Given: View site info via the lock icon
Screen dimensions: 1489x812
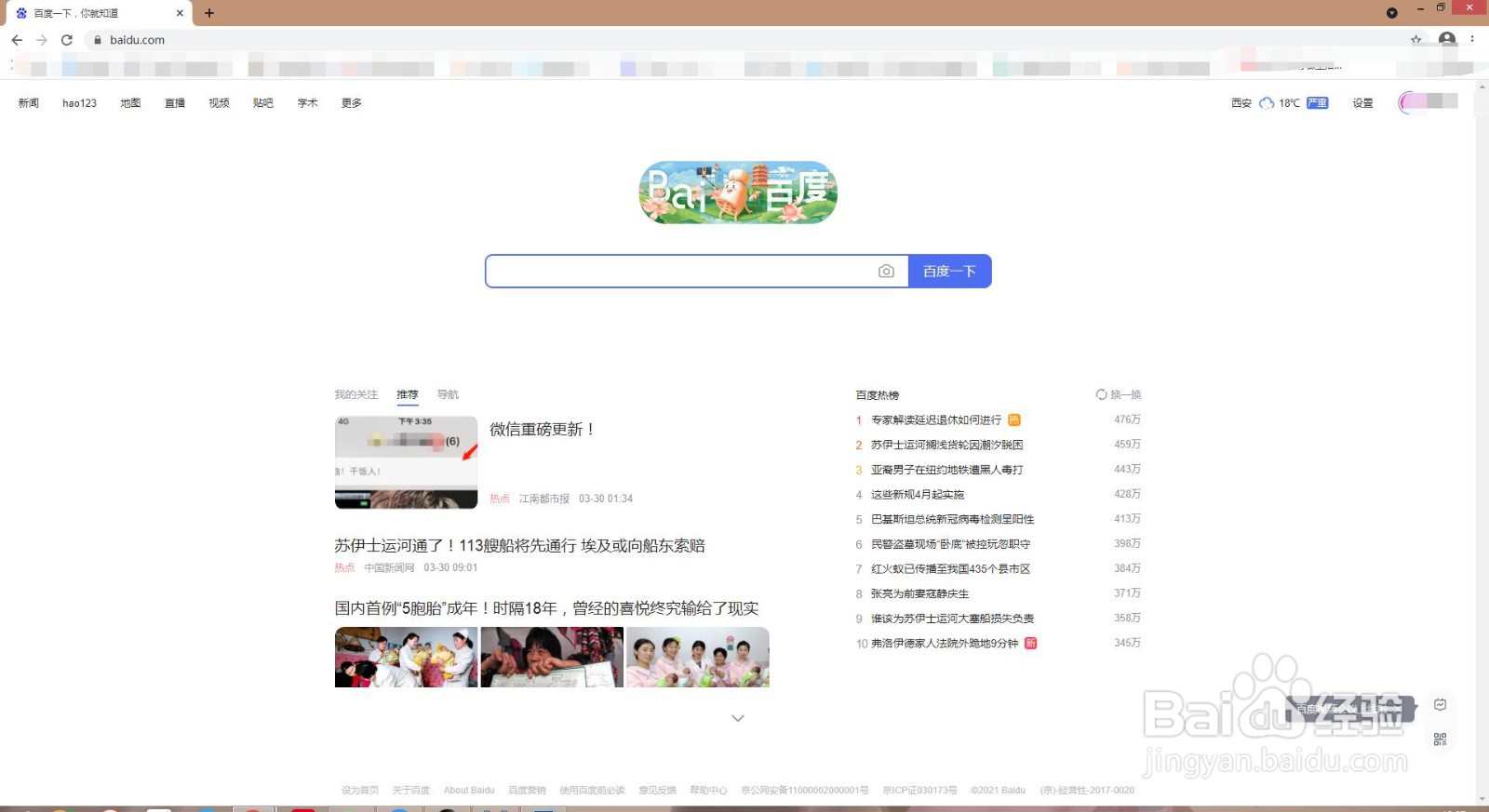Looking at the screenshot, I should point(98,40).
